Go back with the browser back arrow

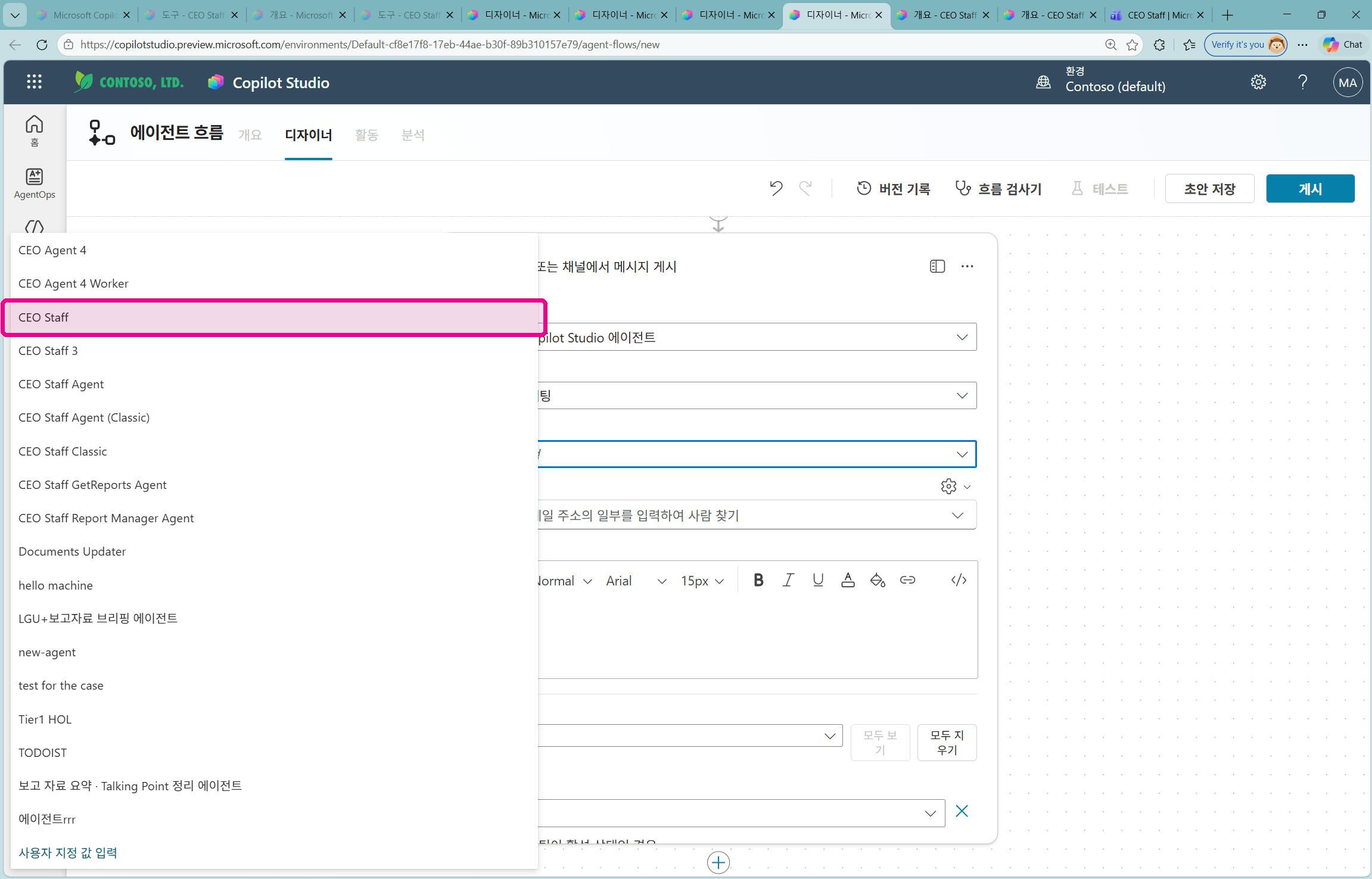click(x=15, y=45)
